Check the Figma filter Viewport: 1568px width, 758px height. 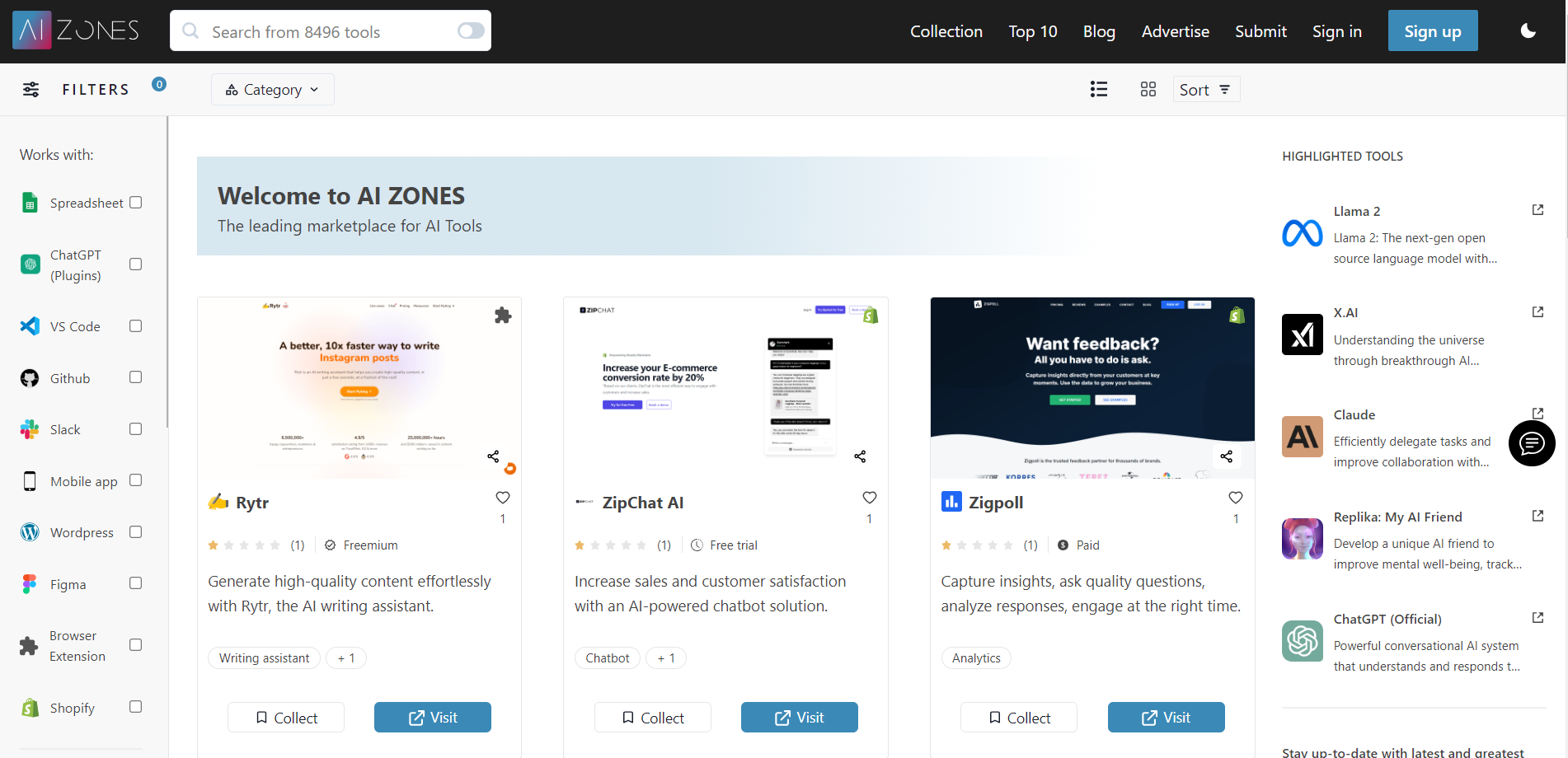point(136,583)
